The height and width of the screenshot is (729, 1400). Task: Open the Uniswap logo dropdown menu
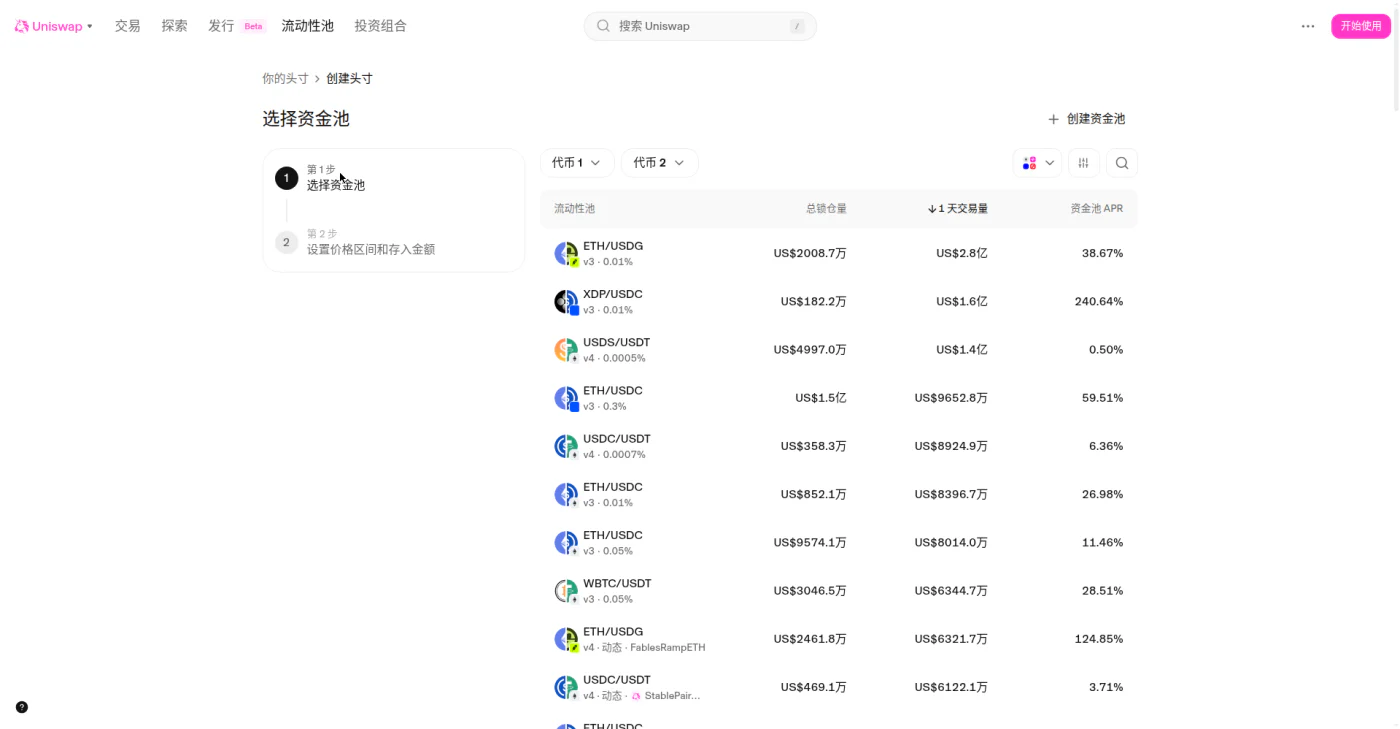point(54,26)
